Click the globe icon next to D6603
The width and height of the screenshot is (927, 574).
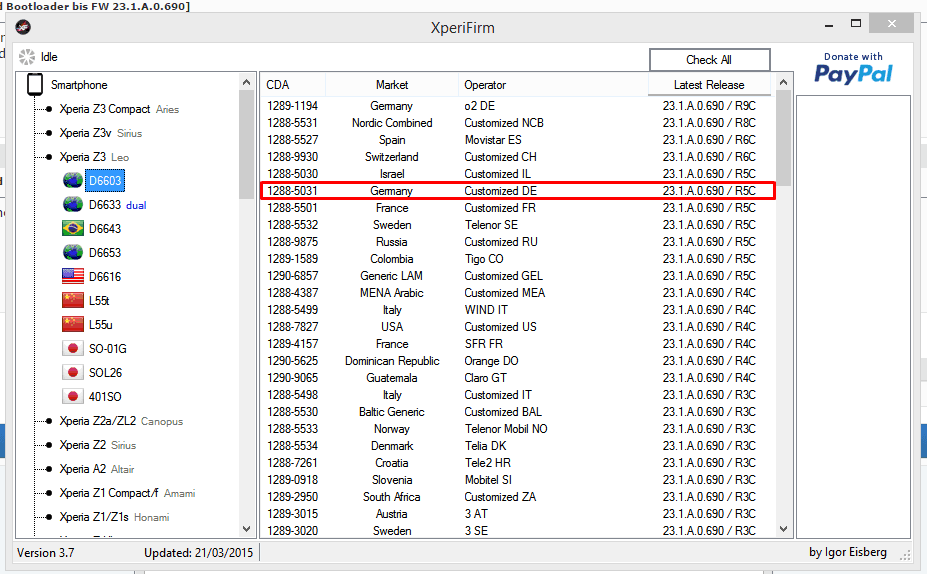click(x=73, y=180)
